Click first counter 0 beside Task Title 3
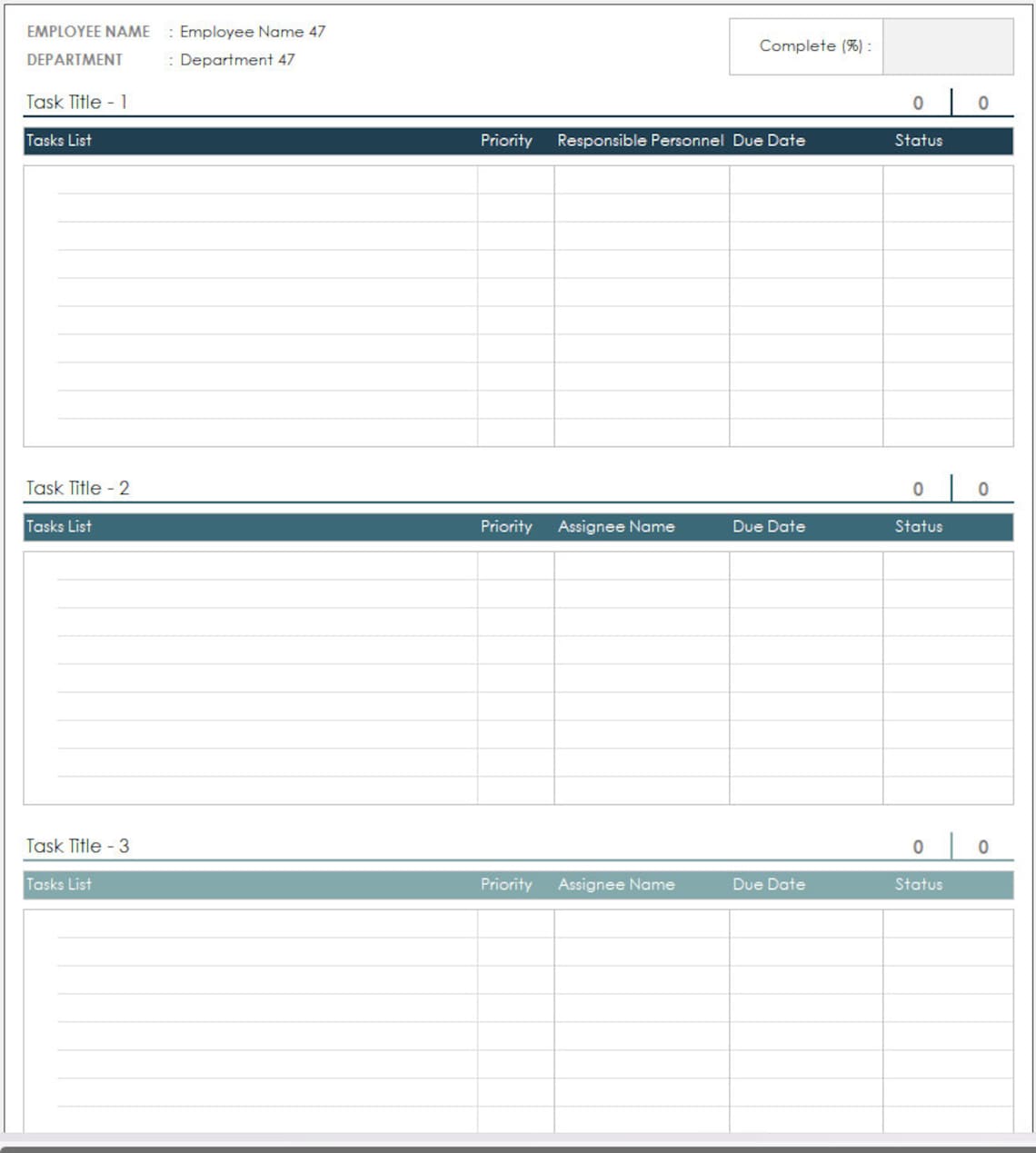Screen dimensions: 1036x1153 click(918, 848)
